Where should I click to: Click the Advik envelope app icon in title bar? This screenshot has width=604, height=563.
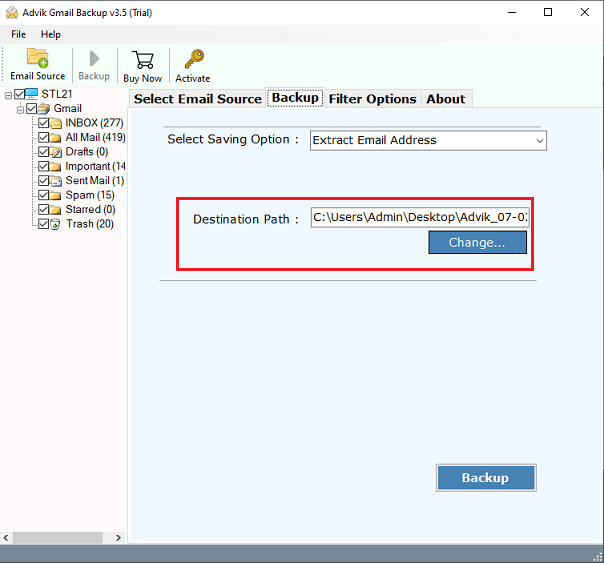(x=12, y=13)
